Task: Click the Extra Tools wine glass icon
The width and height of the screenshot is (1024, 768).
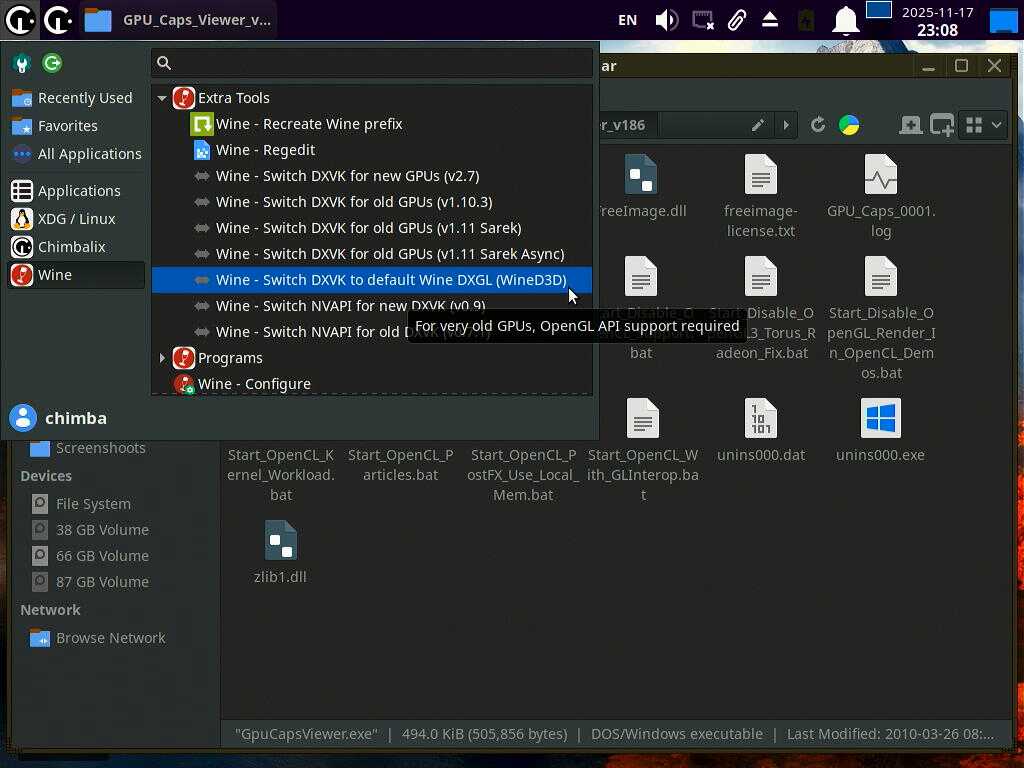Action: [184, 98]
